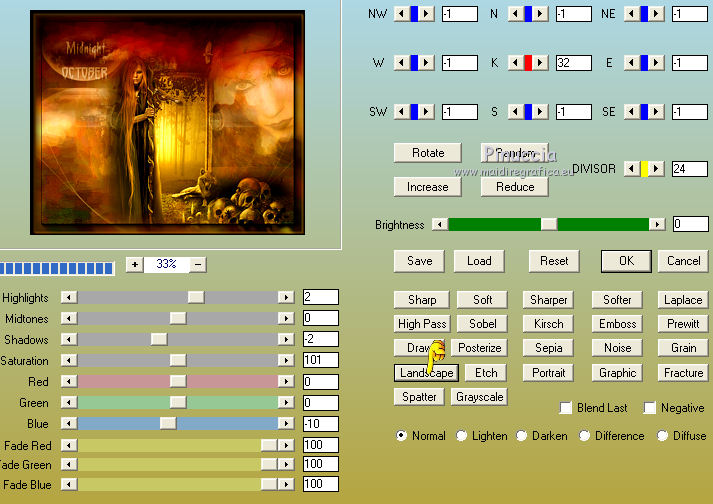Apply the Emboss filter preset
Screen dimensions: 713x504
(617, 324)
